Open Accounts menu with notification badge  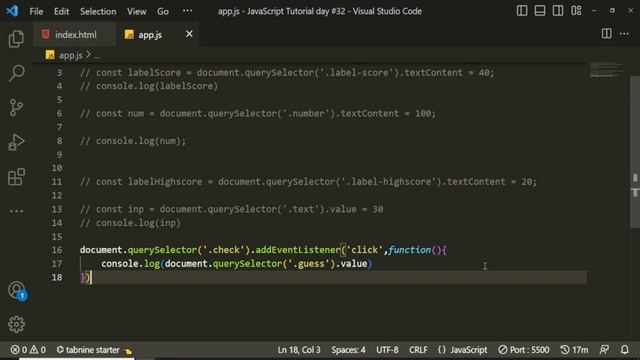click(x=17, y=291)
